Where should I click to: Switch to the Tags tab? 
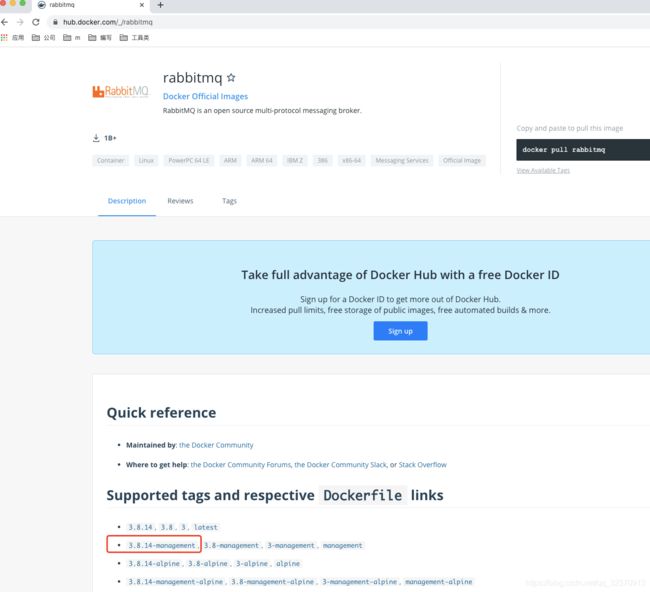click(229, 201)
